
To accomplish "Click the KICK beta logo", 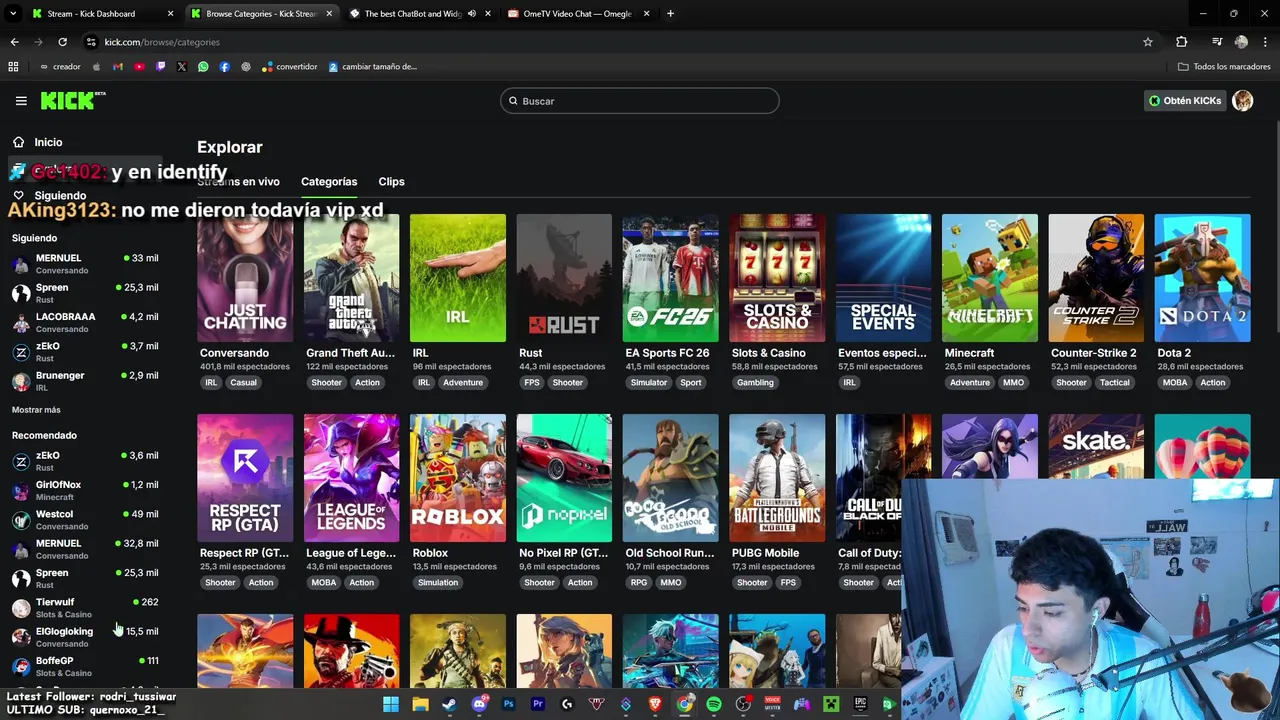I will point(72,100).
